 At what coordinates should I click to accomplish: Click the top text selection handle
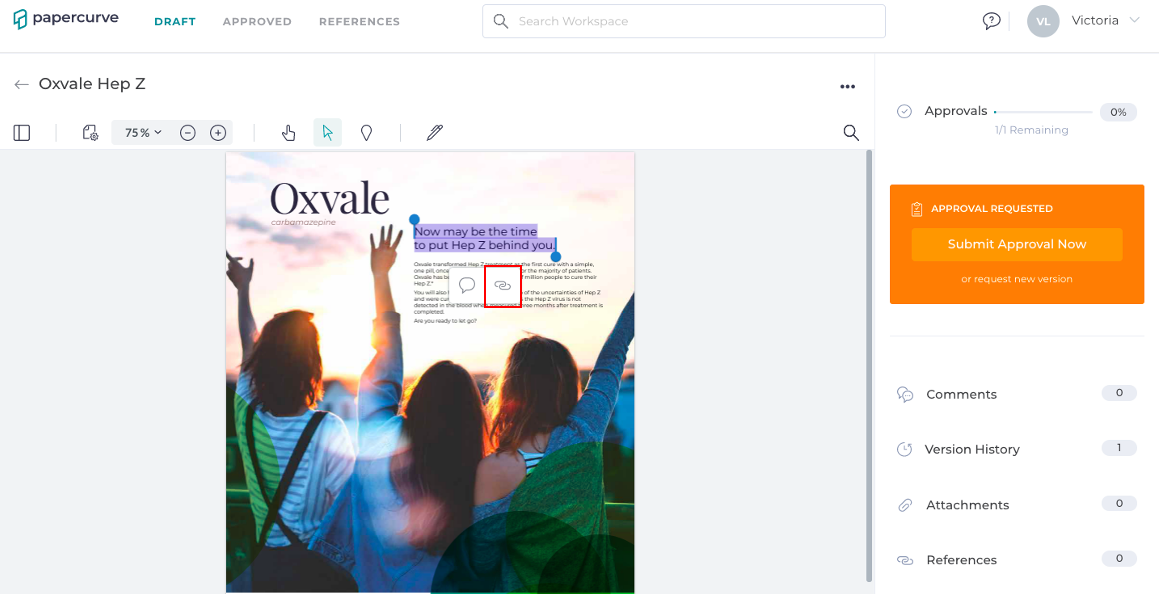click(414, 219)
